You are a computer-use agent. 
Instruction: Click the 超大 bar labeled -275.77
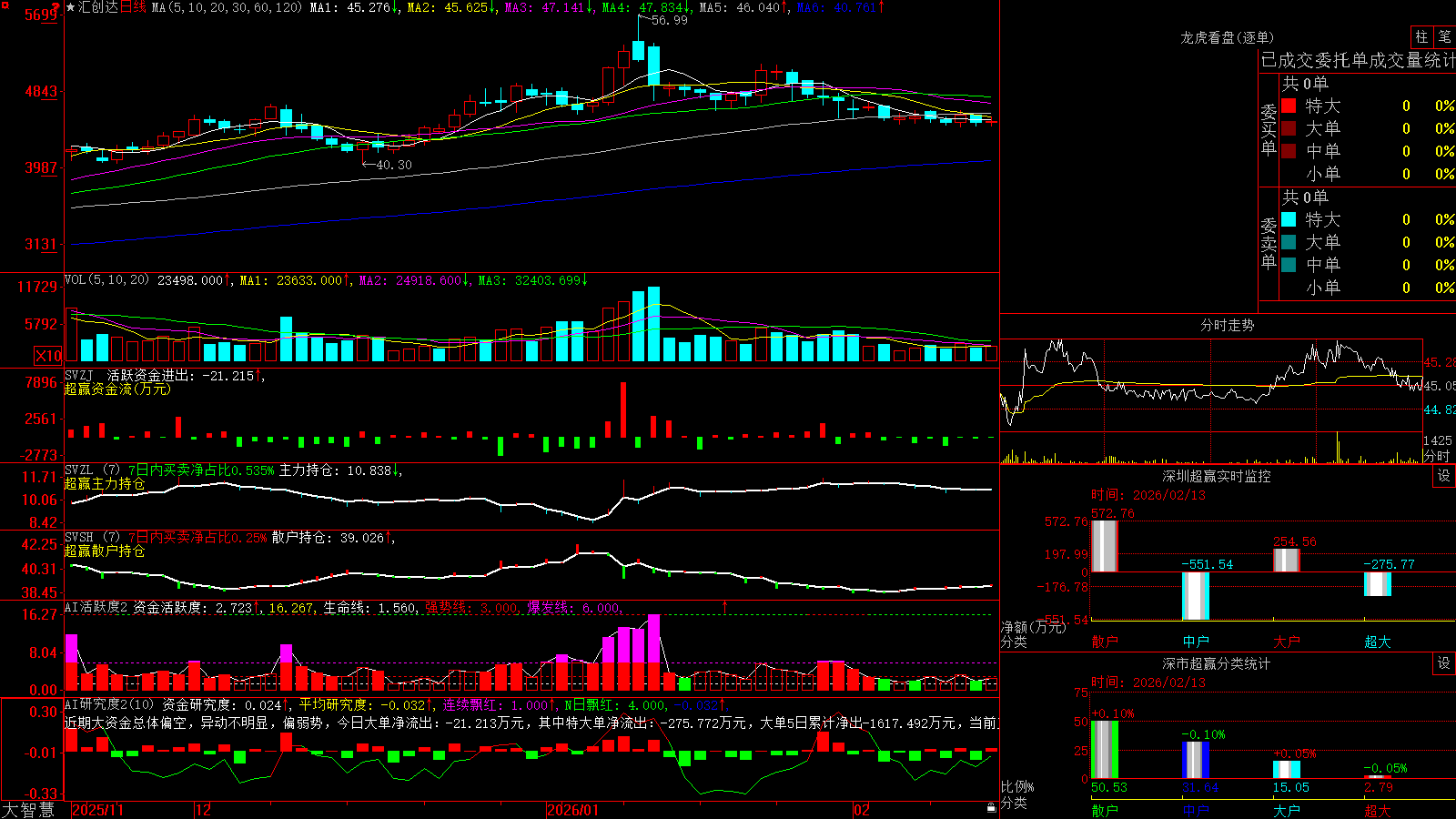pyautogui.click(x=1377, y=584)
